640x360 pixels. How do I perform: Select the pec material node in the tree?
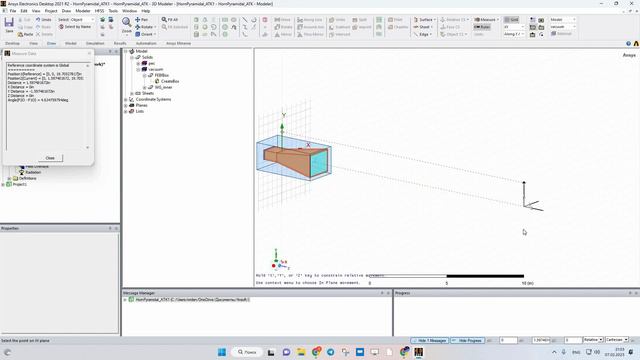(x=148, y=63)
